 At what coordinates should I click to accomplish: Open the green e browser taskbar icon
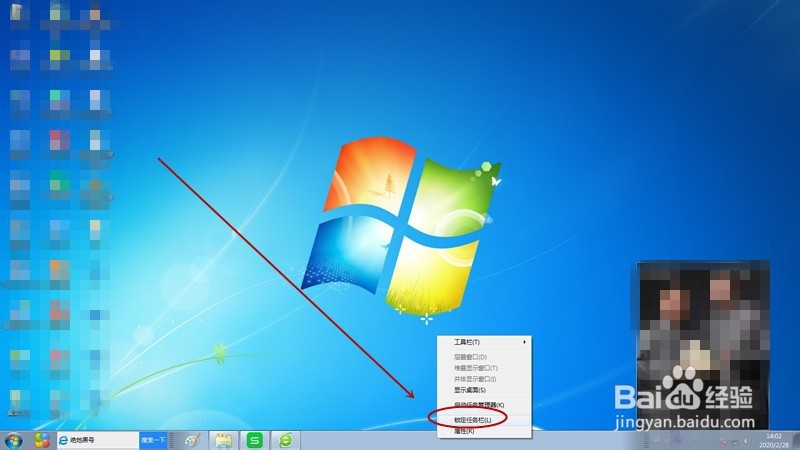click(286, 440)
